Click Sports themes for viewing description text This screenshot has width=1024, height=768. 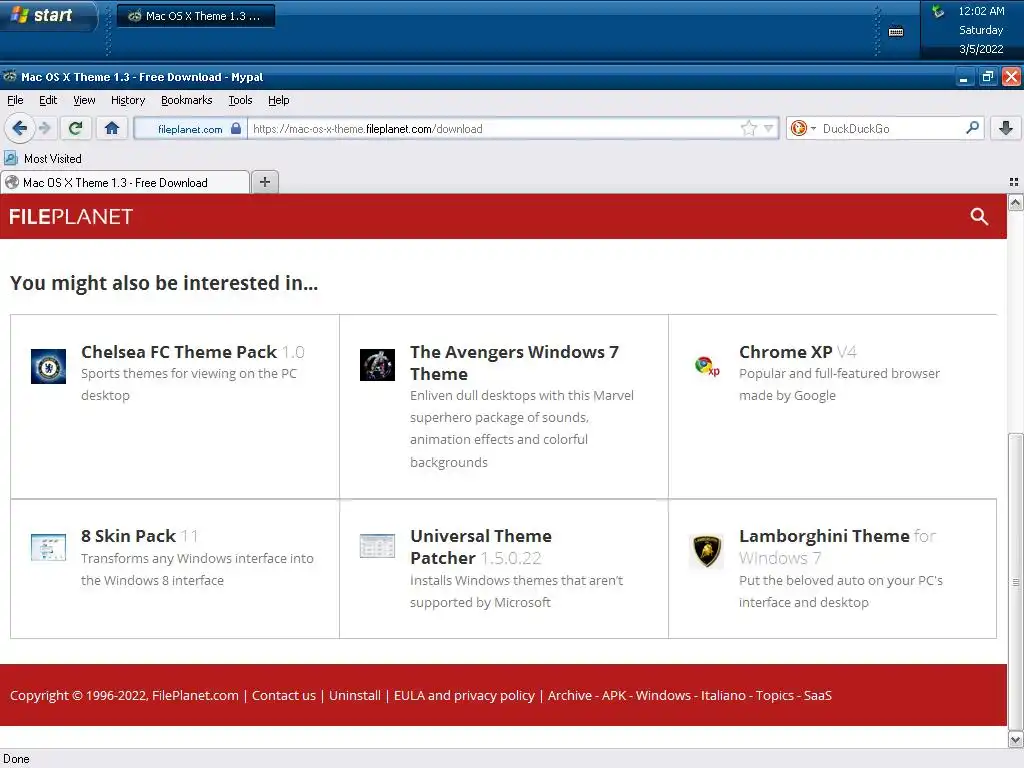tap(189, 384)
